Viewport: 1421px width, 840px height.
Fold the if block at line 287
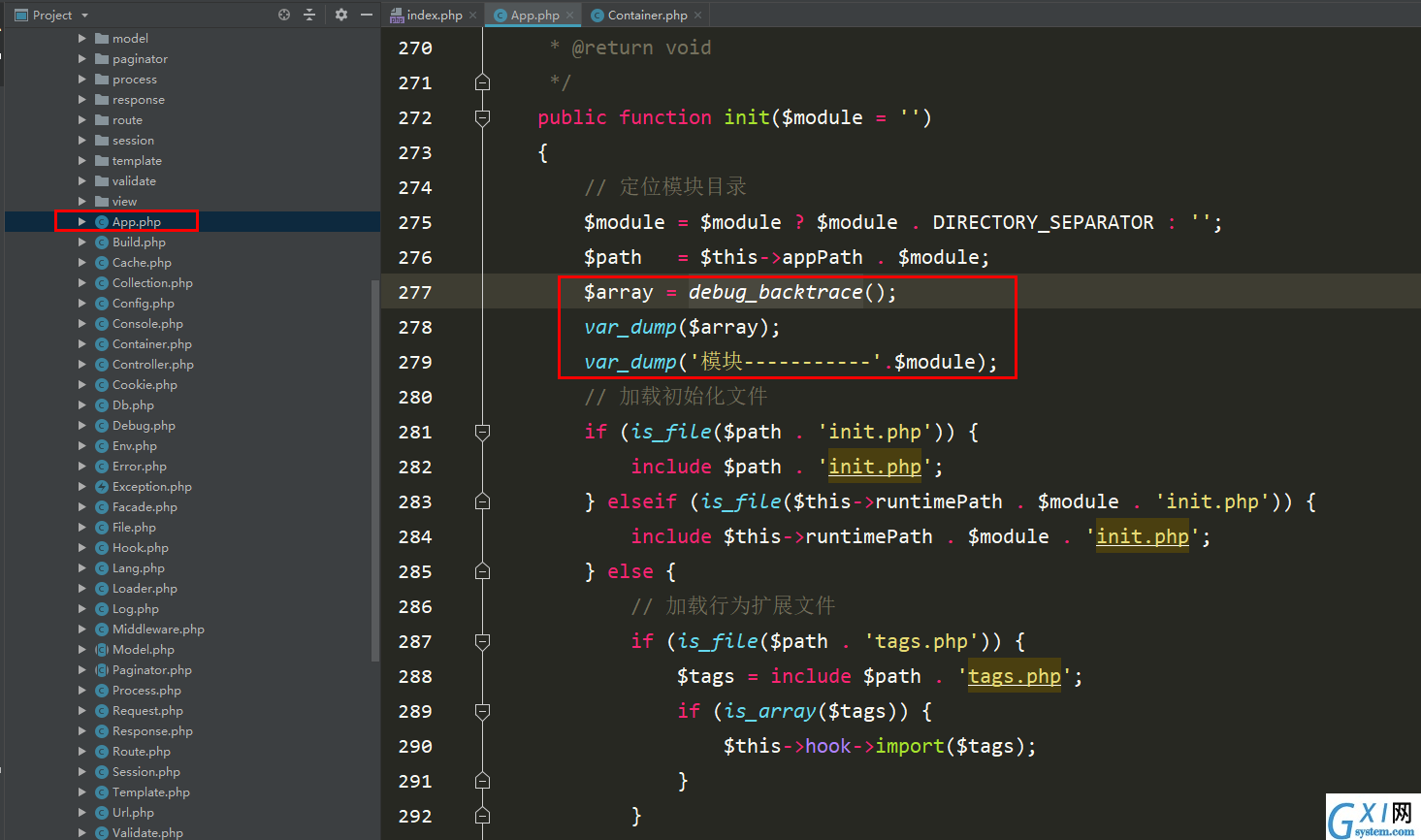click(482, 642)
